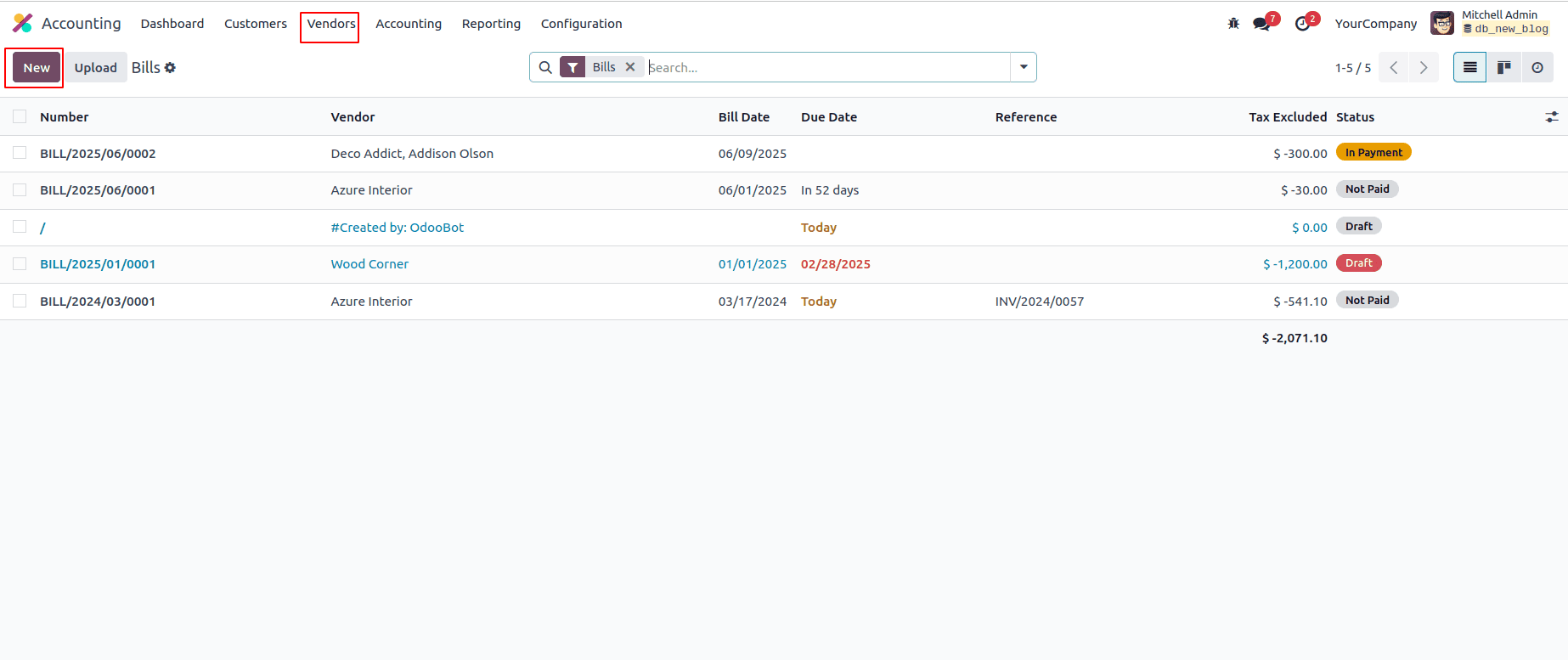Viewport: 1568px width, 660px height.
Task: Click amount $ -1,200.00
Action: [1294, 264]
